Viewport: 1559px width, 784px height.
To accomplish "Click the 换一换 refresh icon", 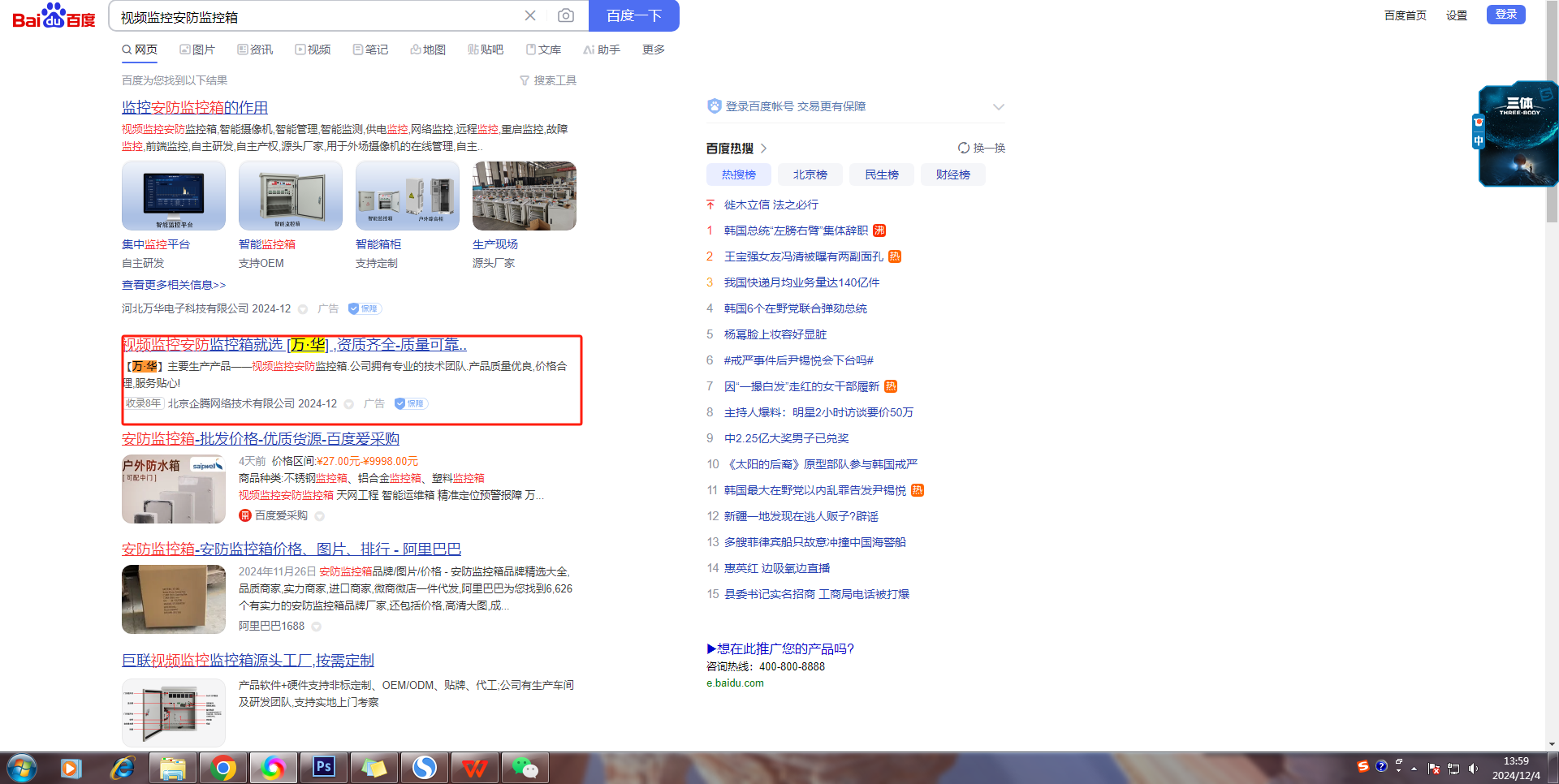I will coord(964,148).
